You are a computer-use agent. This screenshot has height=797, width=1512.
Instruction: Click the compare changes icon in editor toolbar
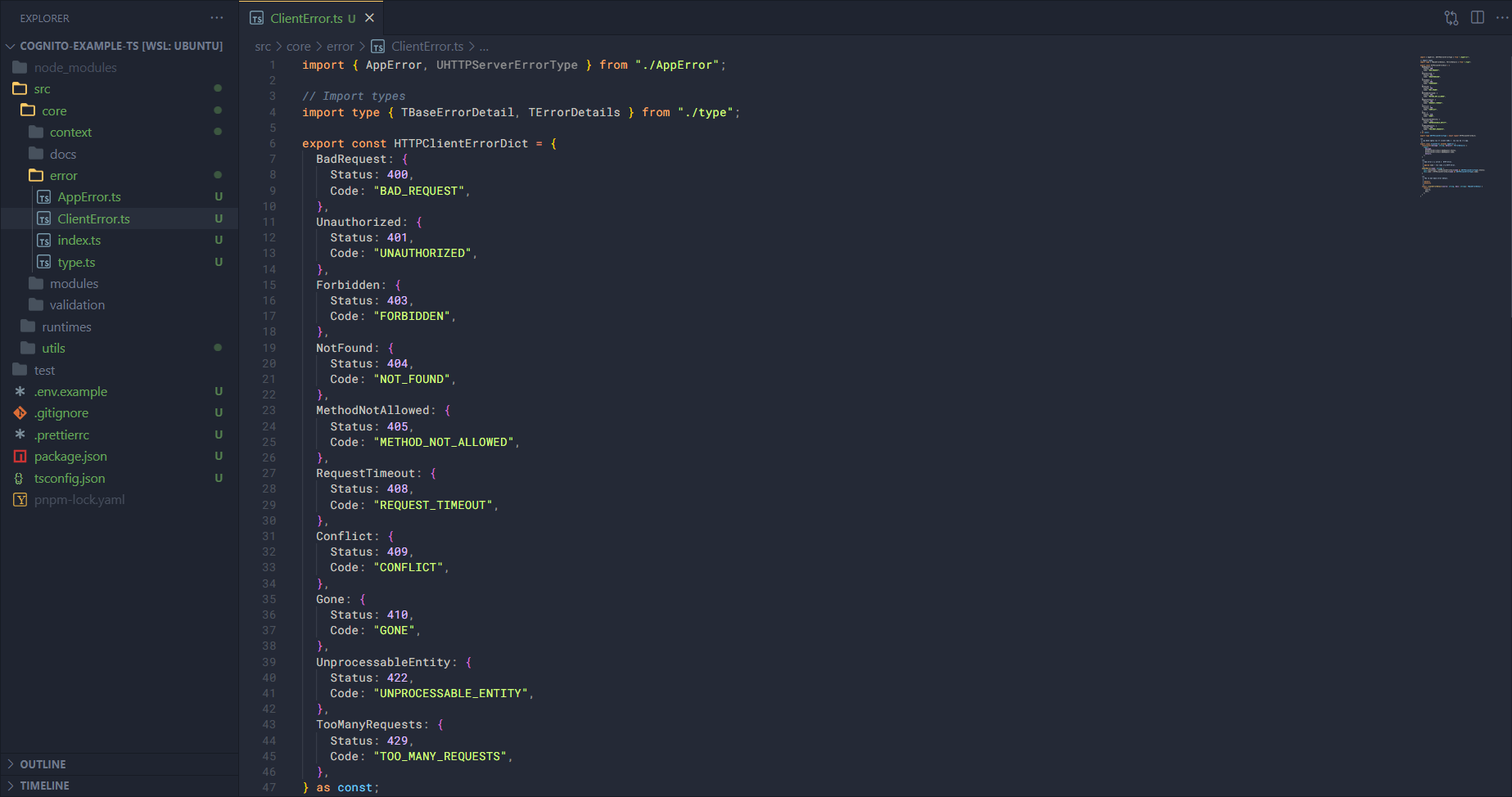click(1451, 18)
